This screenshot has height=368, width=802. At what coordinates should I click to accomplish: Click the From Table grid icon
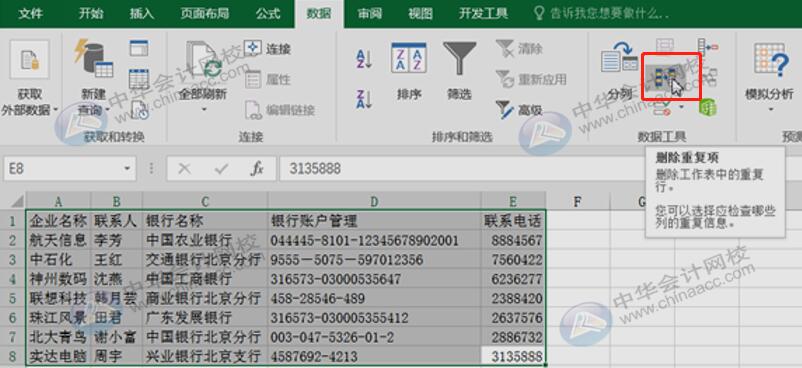pyautogui.click(x=139, y=79)
